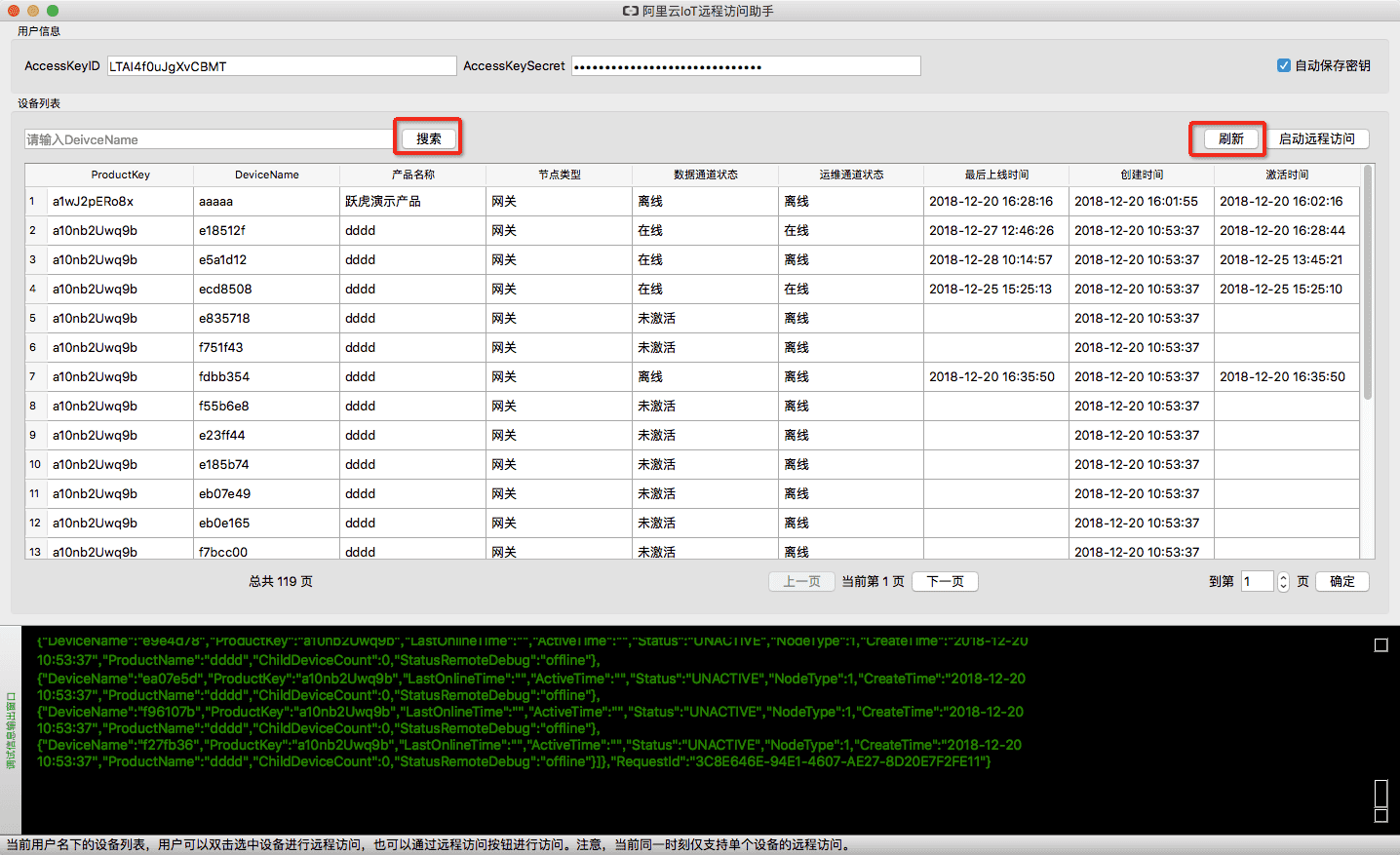The height and width of the screenshot is (855, 1400).
Task: Click creation time 2018-12-20 16:01:55
Action: coord(1142,201)
